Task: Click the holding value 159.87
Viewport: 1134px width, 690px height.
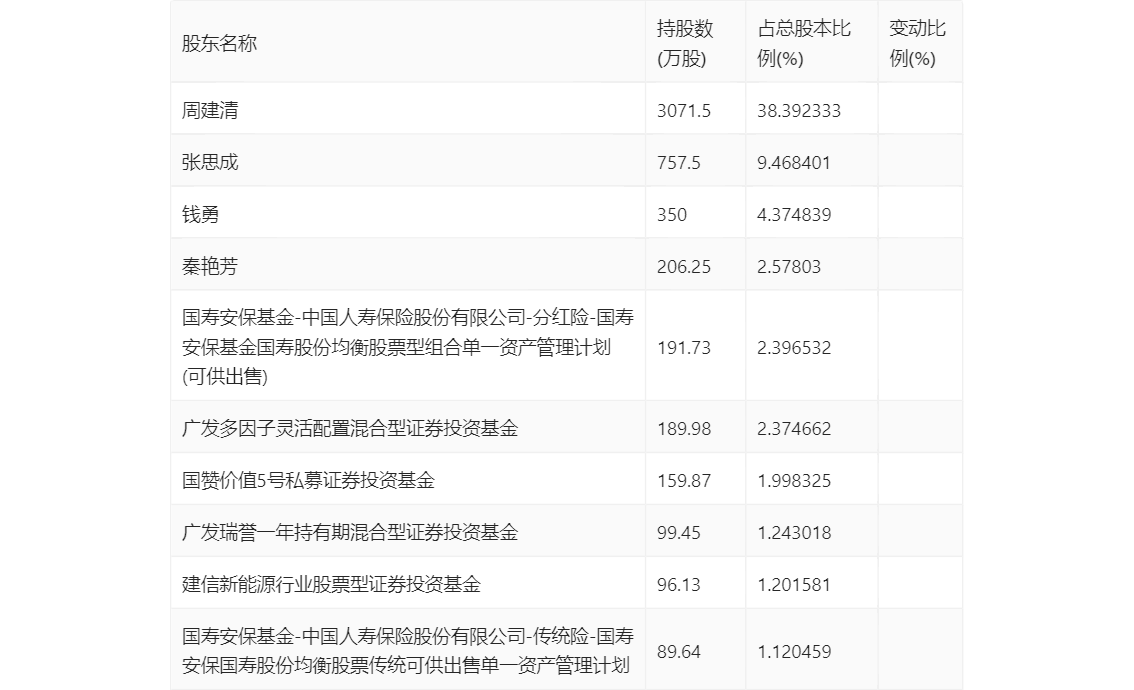Action: click(683, 481)
